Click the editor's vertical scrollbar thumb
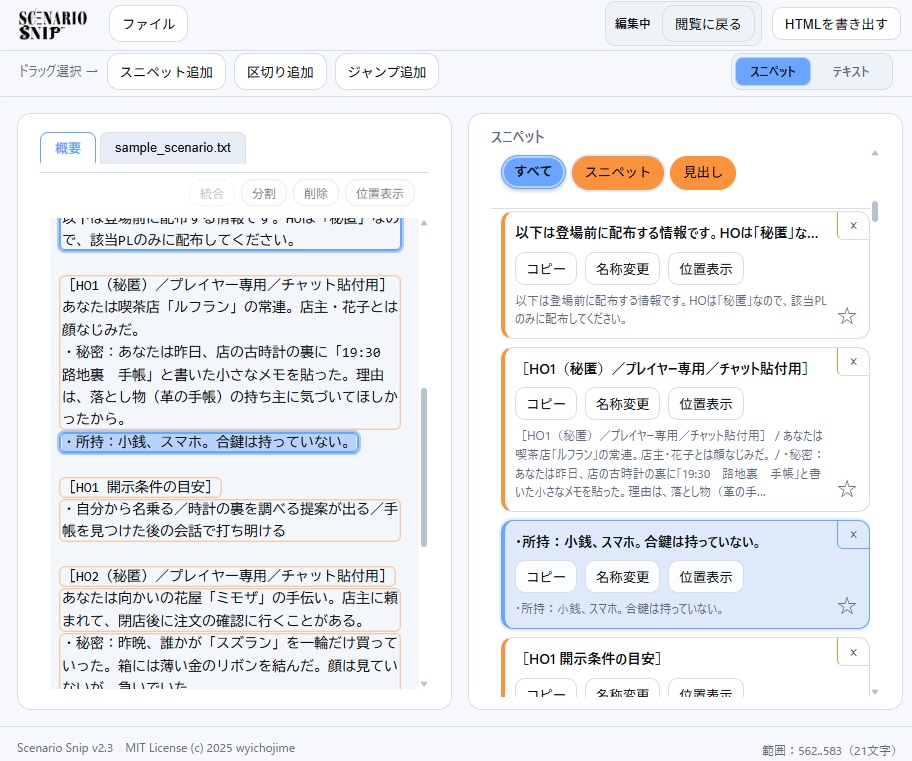The image size is (912, 761). click(424, 467)
